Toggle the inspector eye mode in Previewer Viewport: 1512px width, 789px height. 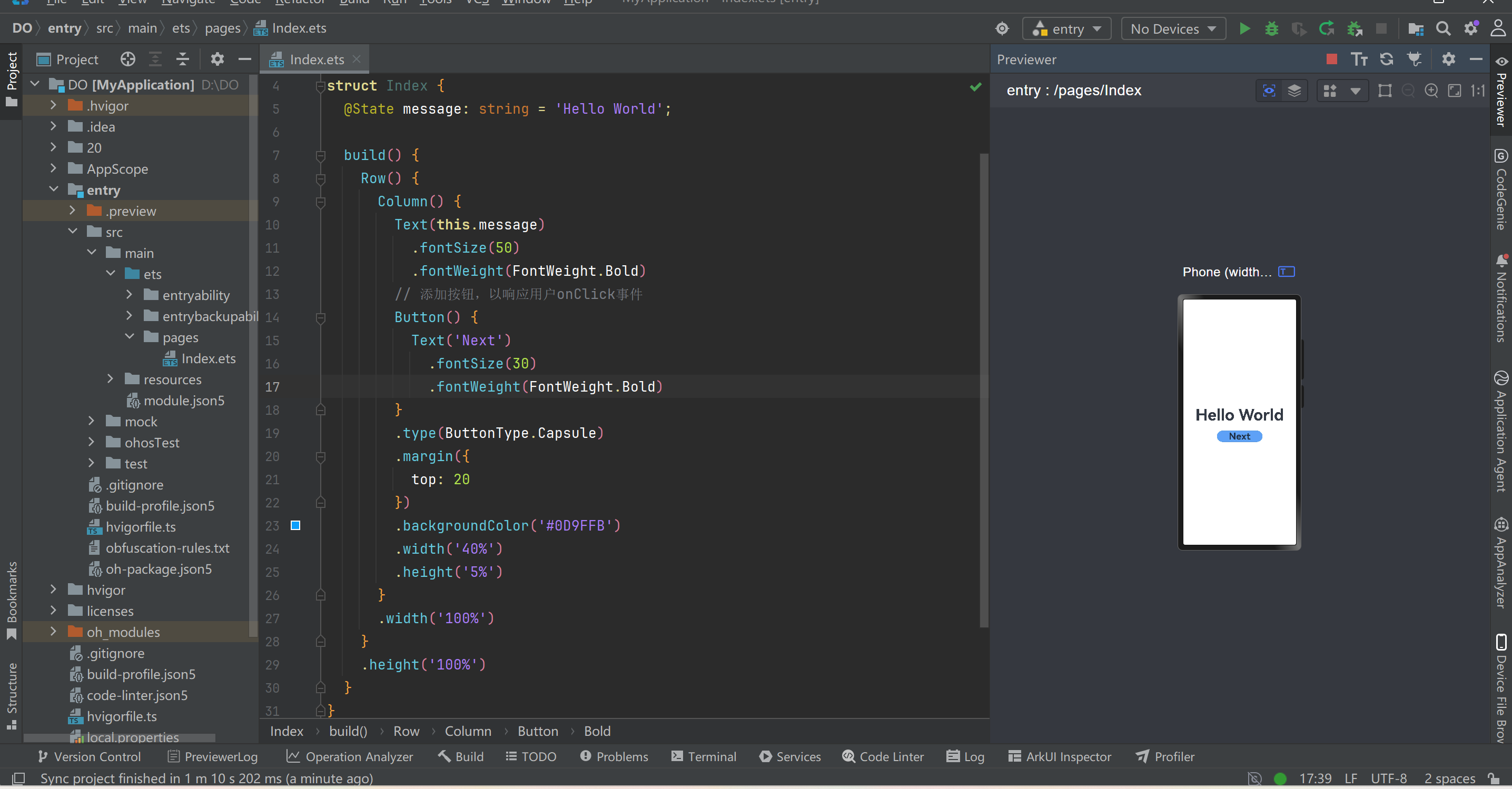1269,91
